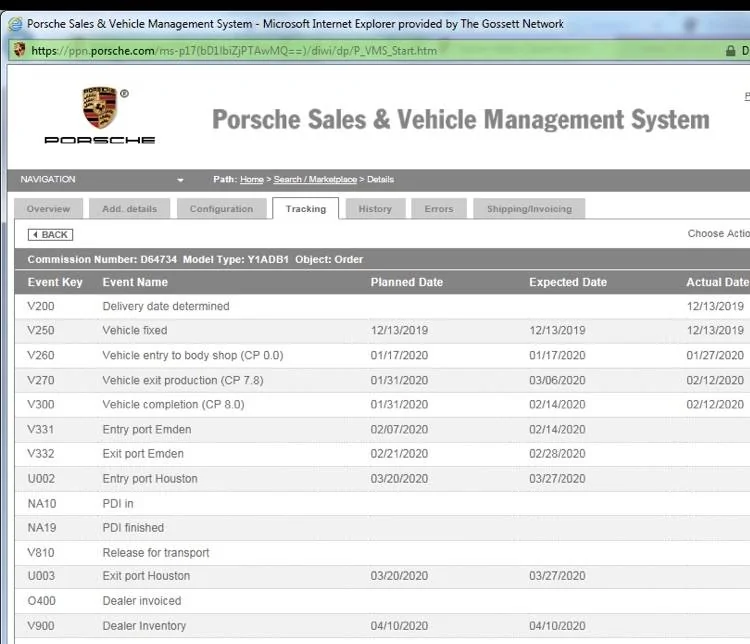Select the 'PDI in' event
The width and height of the screenshot is (750, 644).
point(118,503)
